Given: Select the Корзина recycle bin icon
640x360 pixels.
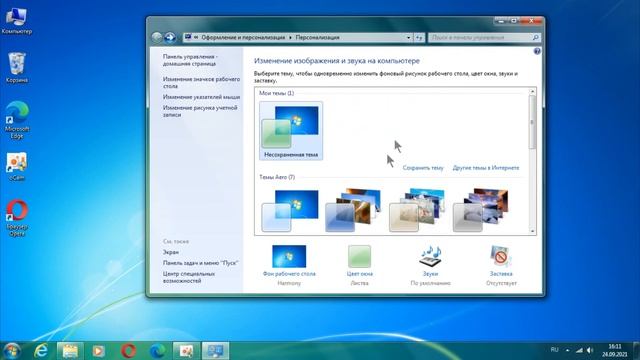Looking at the screenshot, I should point(17,68).
